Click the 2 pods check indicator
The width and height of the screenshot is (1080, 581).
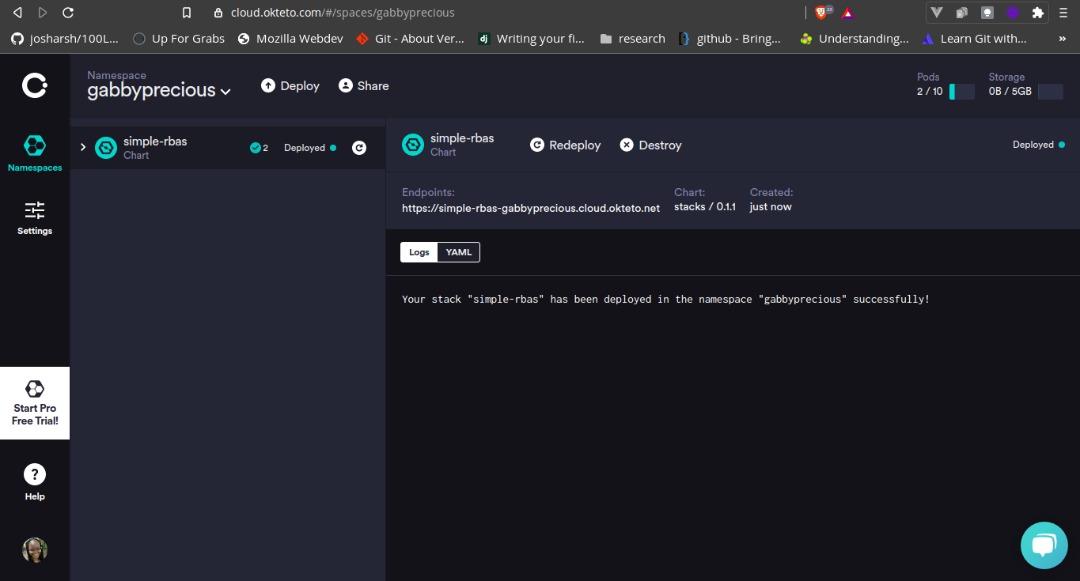tap(259, 147)
